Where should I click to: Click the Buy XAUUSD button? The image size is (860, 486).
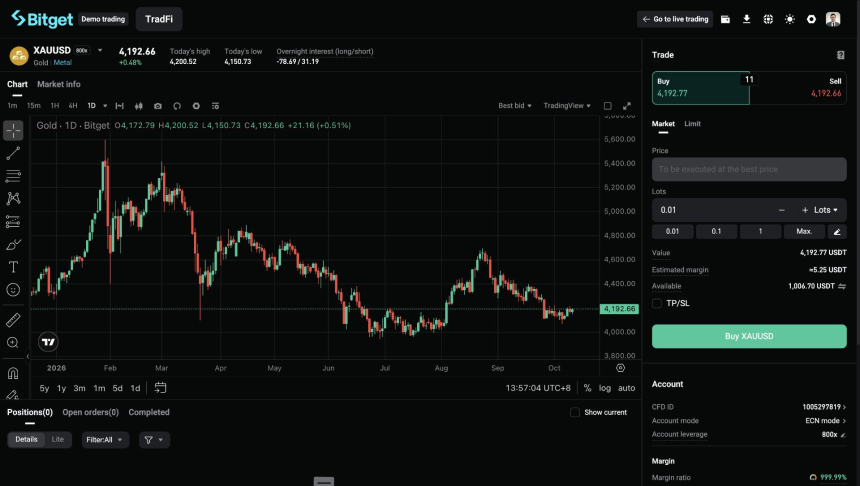(749, 336)
